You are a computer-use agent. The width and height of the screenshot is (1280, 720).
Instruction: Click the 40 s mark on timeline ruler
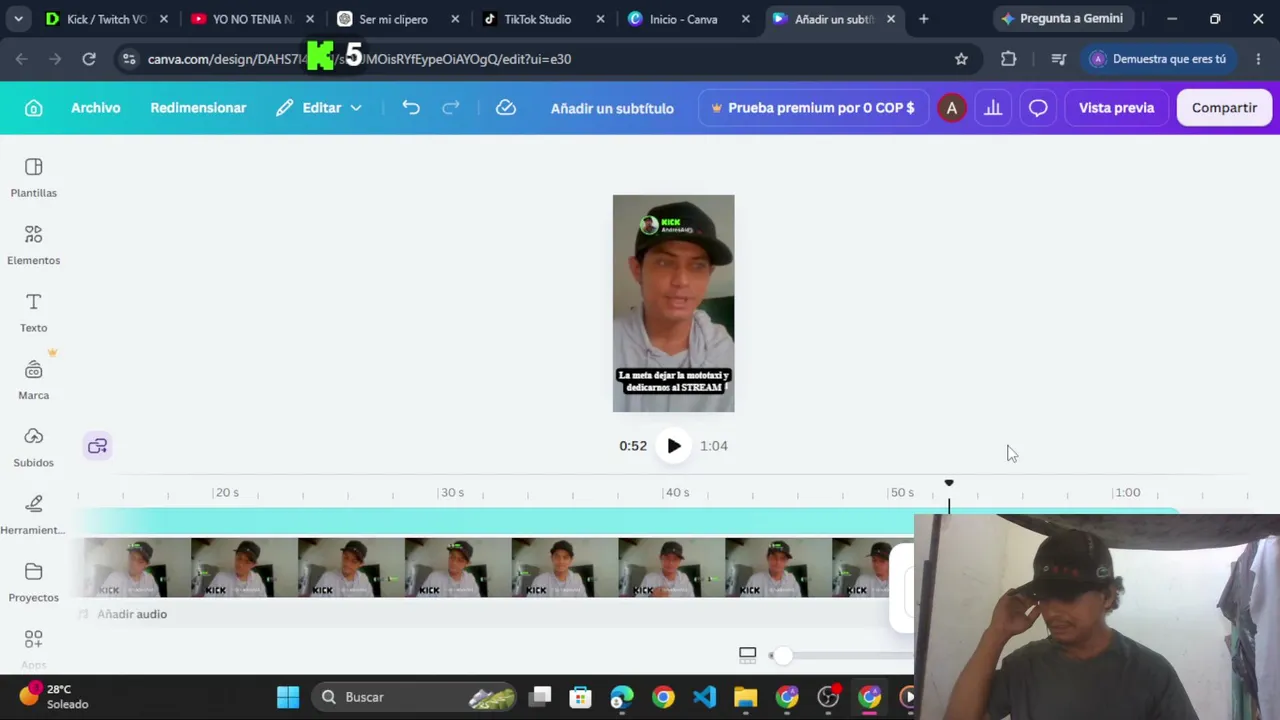tap(677, 492)
